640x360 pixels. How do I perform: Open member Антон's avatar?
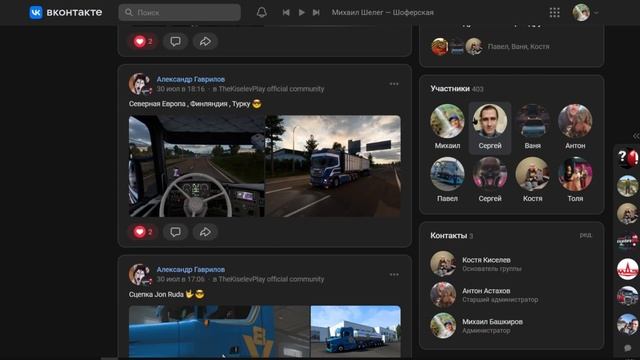click(x=575, y=121)
